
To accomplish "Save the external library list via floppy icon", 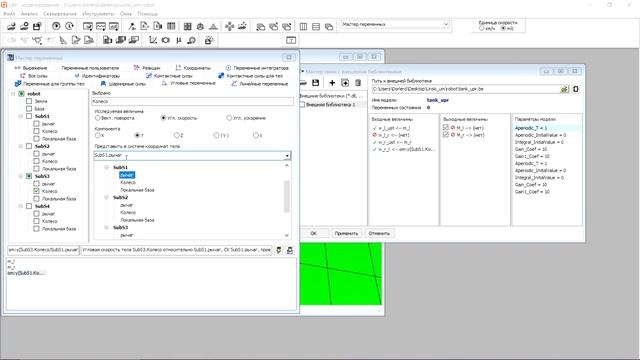I will tap(316, 83).
